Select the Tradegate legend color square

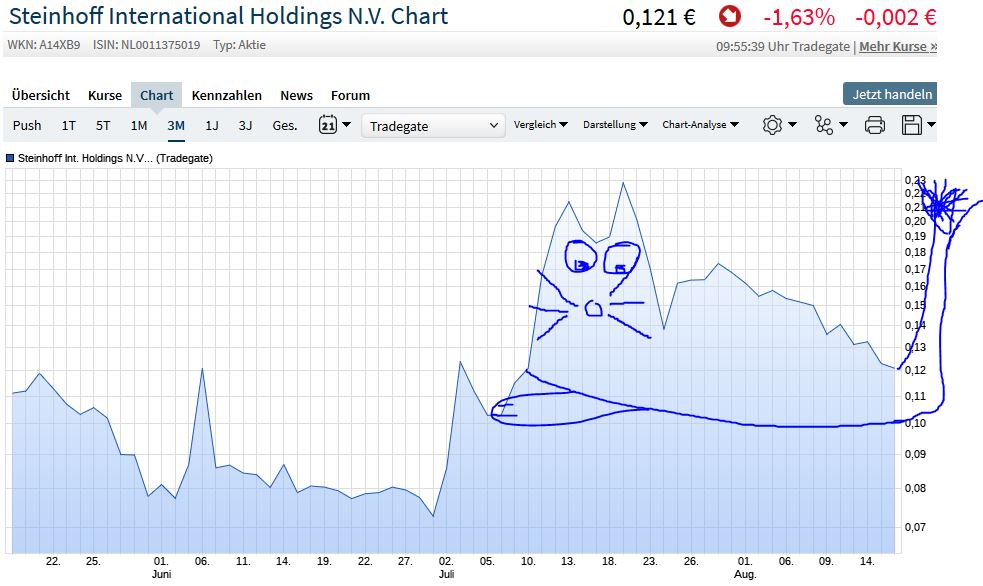click(10, 157)
